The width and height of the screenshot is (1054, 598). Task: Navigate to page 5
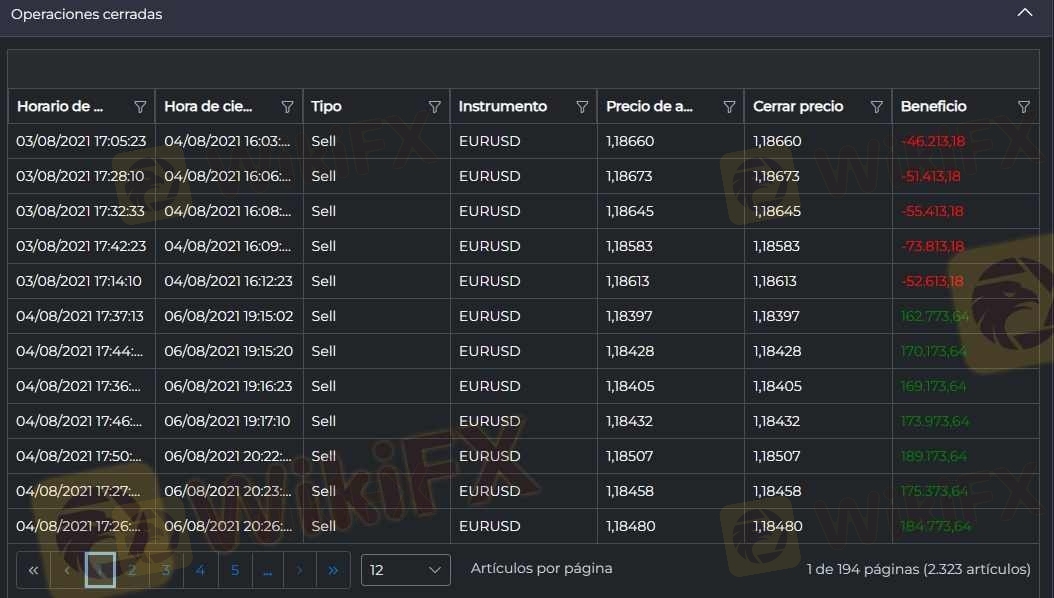pyautogui.click(x=235, y=570)
